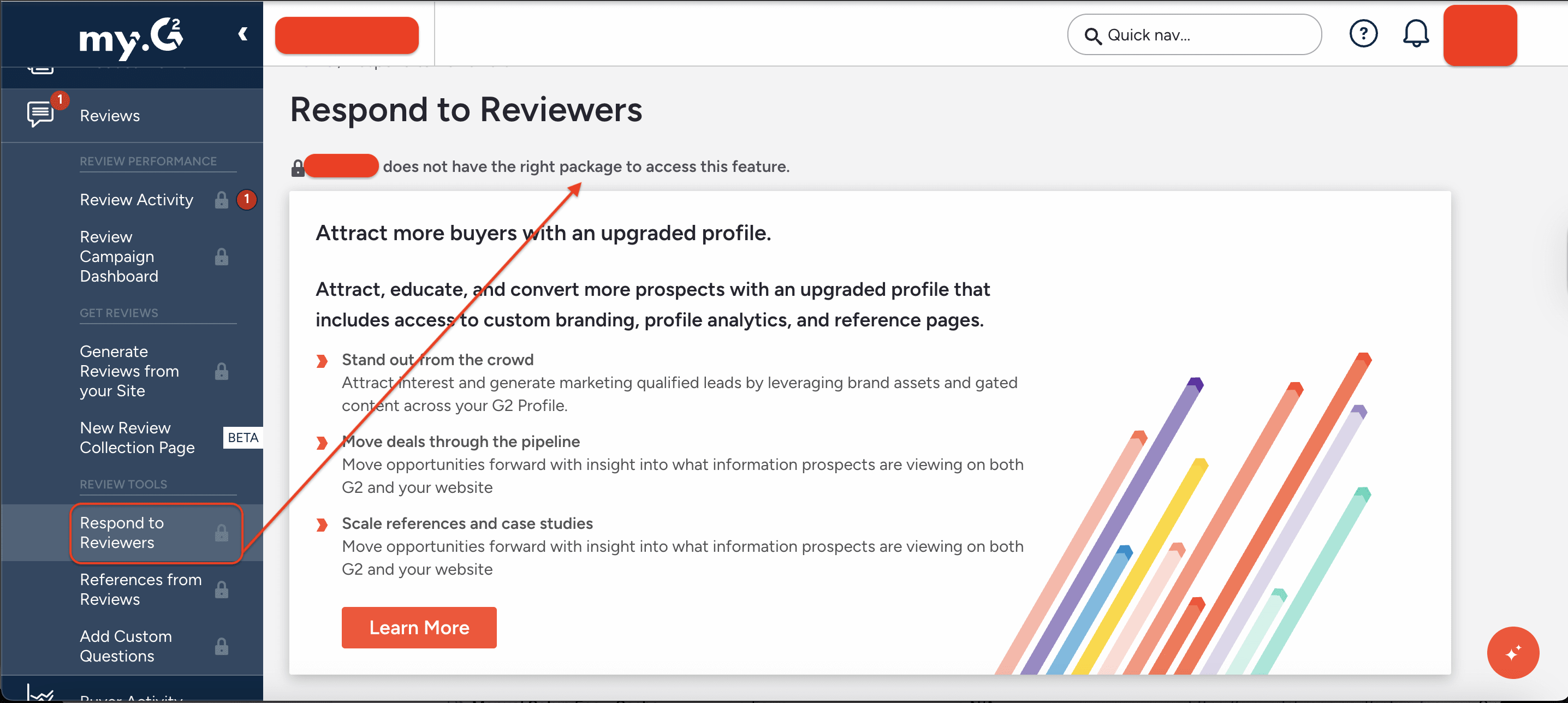The height and width of the screenshot is (703, 1568).
Task: Click the lock beside Respond to Reviewers
Action: 222,533
